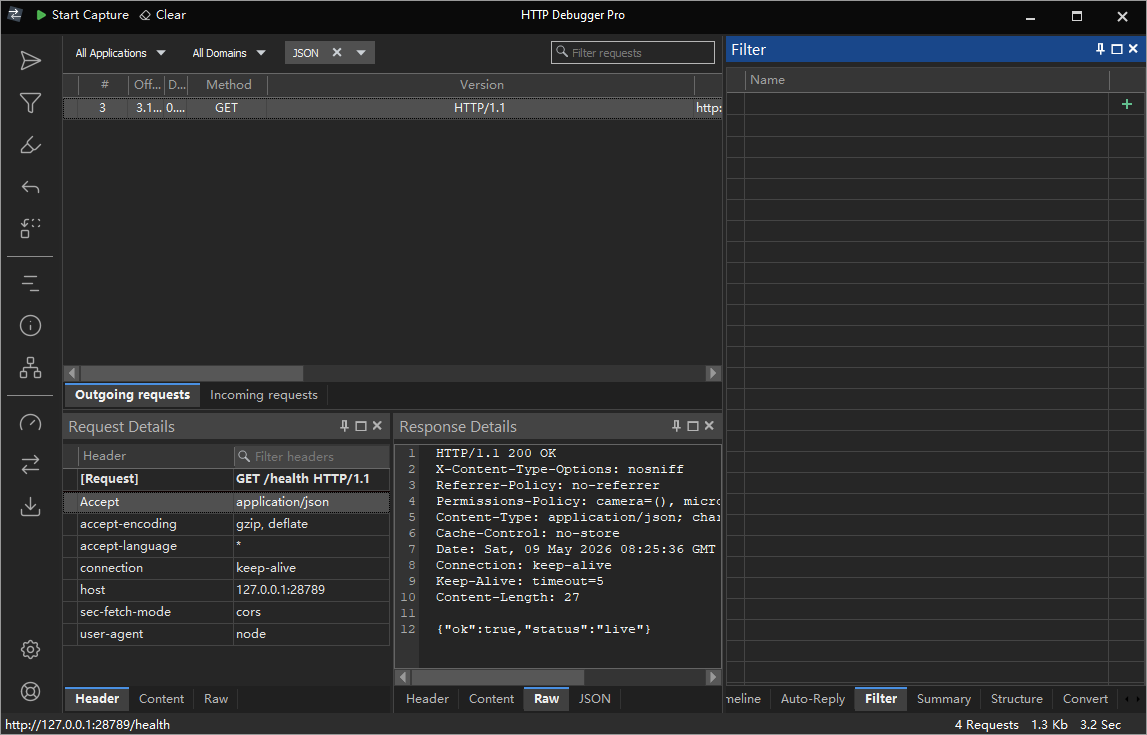Maximize the Response Details panel
This screenshot has width=1147, height=735.
(693, 426)
